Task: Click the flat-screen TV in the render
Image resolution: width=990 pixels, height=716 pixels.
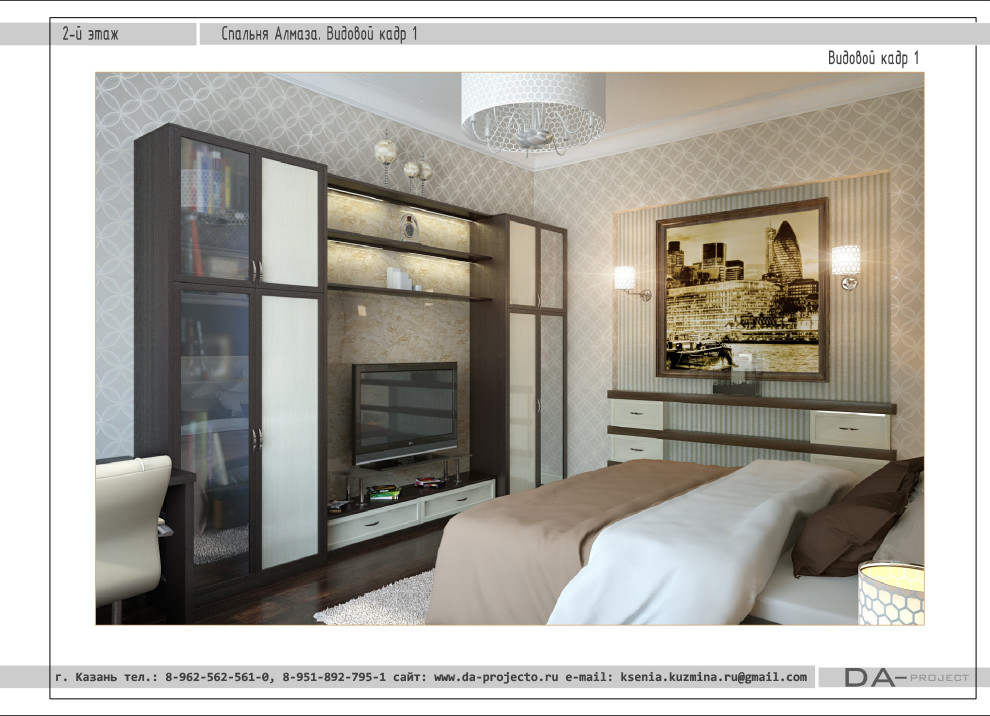Action: point(404,412)
